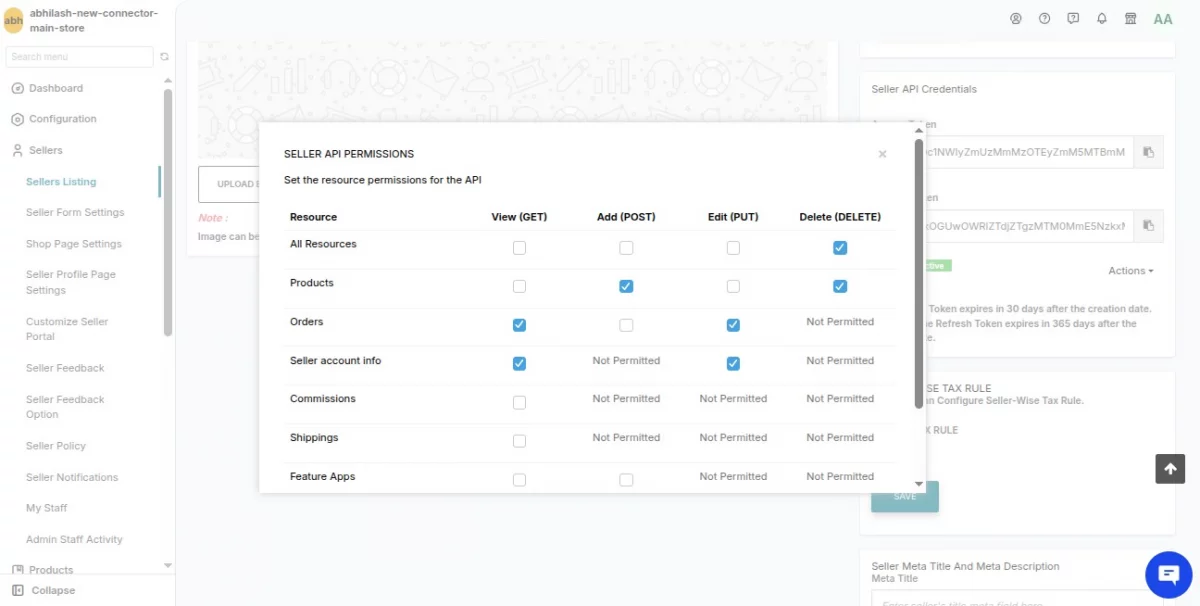Click the Sellers person icon in the sidebar
Screen dimensions: 1200x606
pyautogui.click(x=17, y=150)
